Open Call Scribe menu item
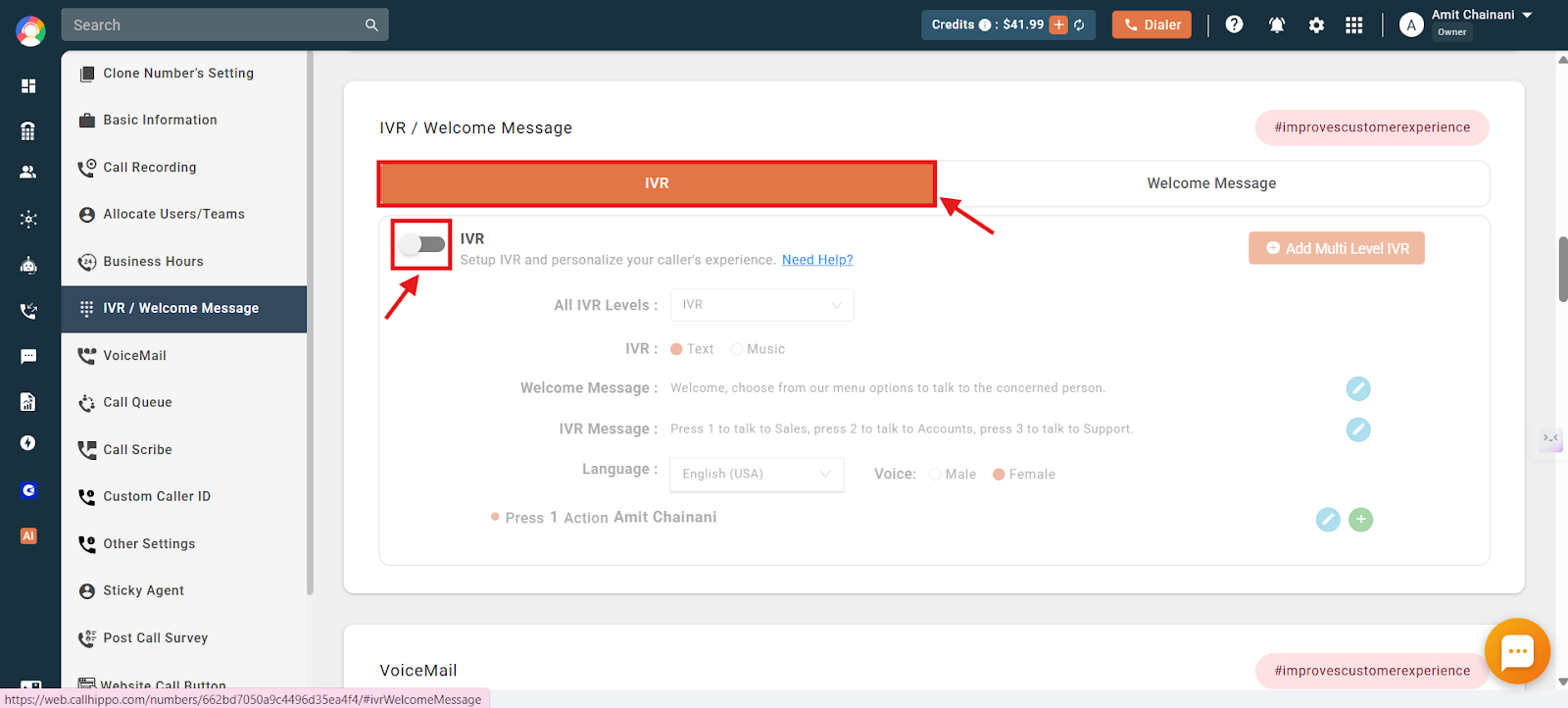Viewport: 1568px width, 708px height. [x=184, y=450]
